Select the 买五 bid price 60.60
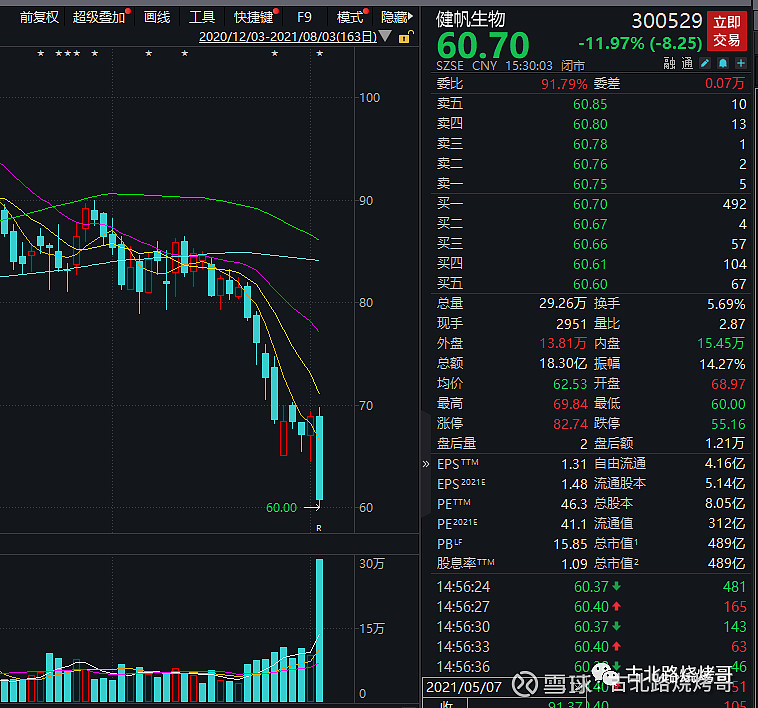This screenshot has height=708, width=758. 590,284
